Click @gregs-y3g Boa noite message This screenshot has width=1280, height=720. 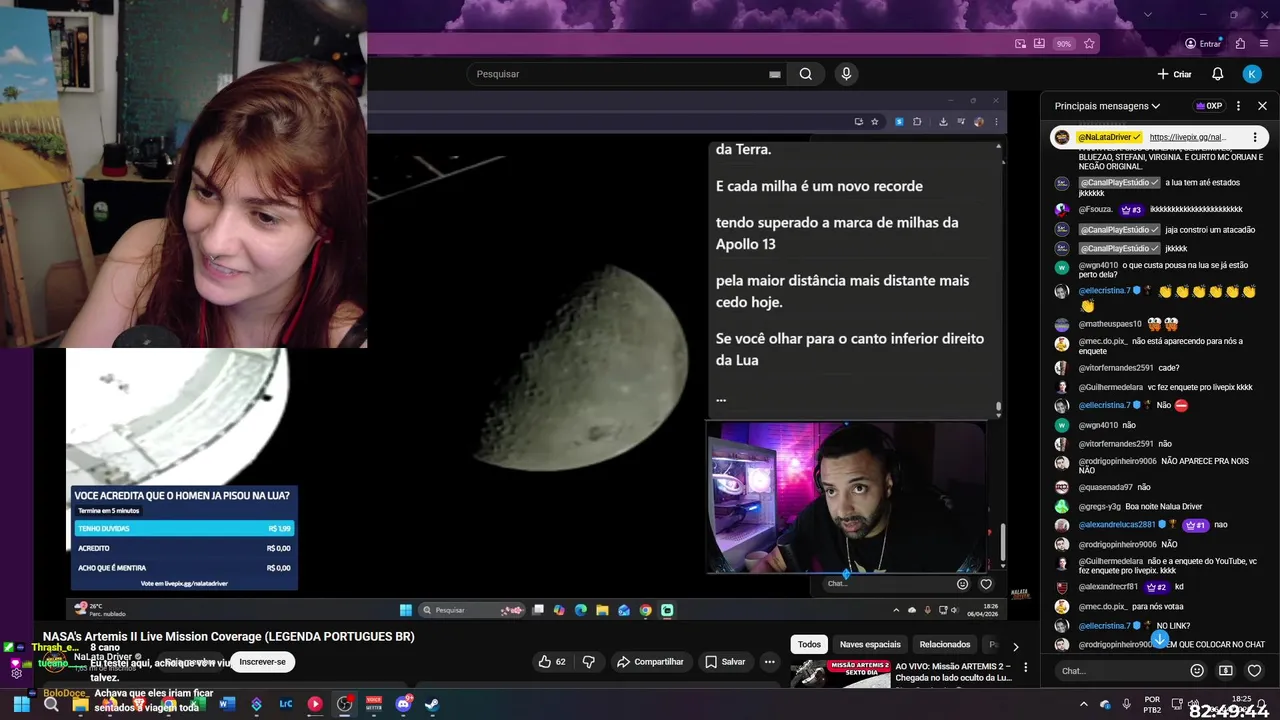pos(1140,507)
